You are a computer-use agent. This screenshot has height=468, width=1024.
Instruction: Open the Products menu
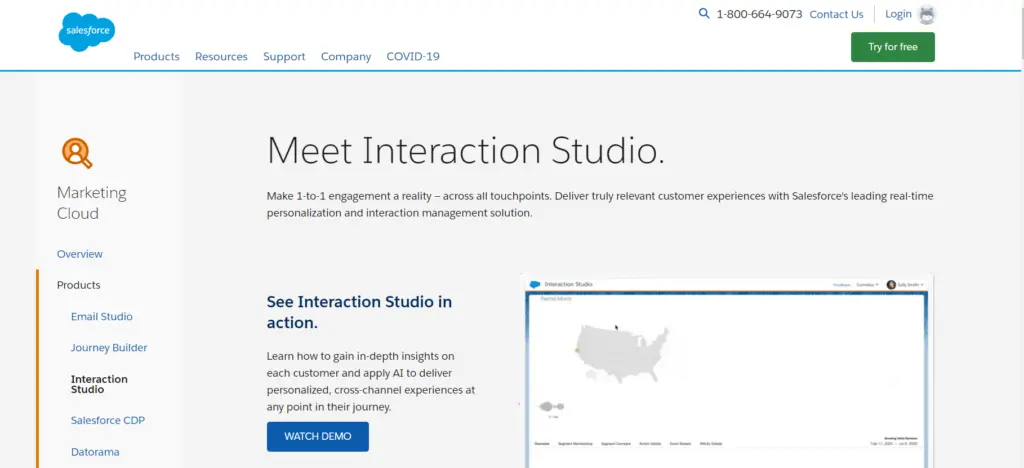pos(156,57)
